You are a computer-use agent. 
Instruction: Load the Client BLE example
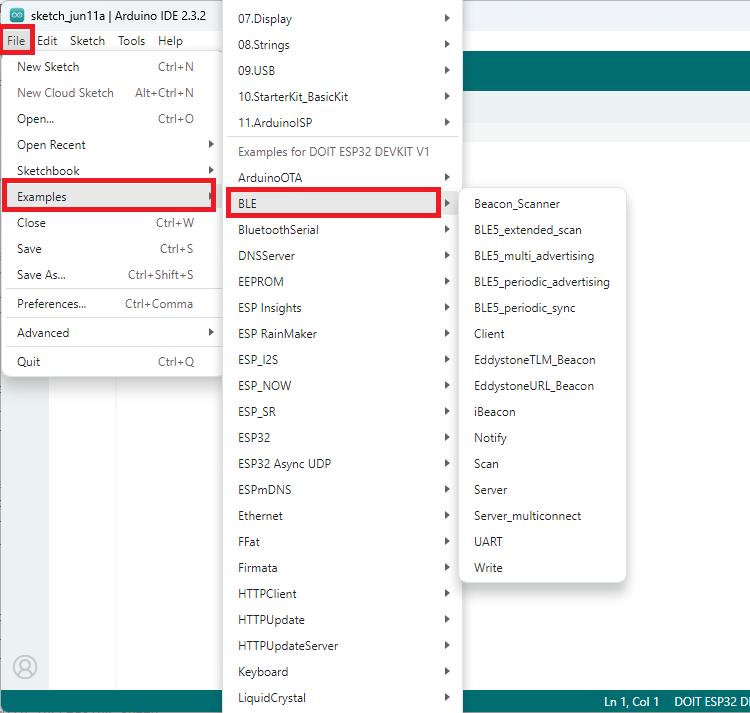[x=542, y=333]
